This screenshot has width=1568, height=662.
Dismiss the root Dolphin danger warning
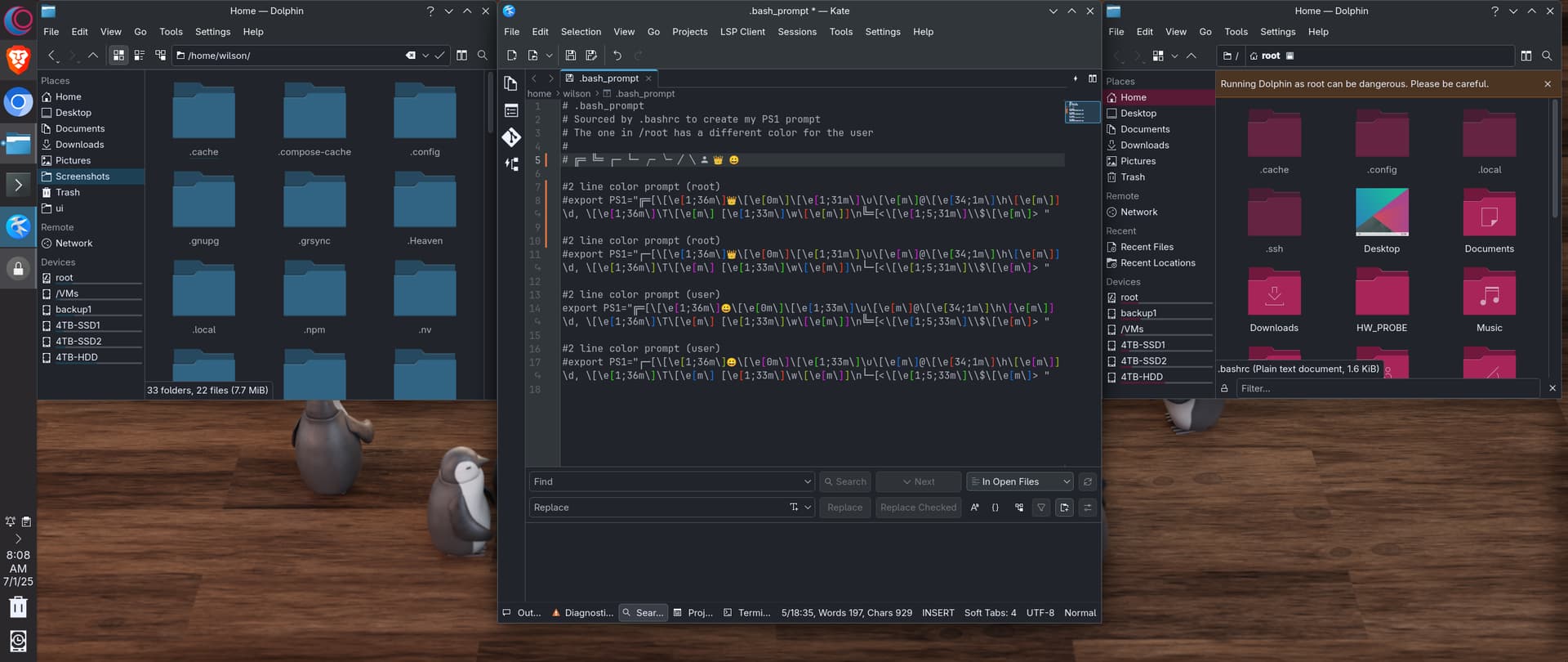1548,84
